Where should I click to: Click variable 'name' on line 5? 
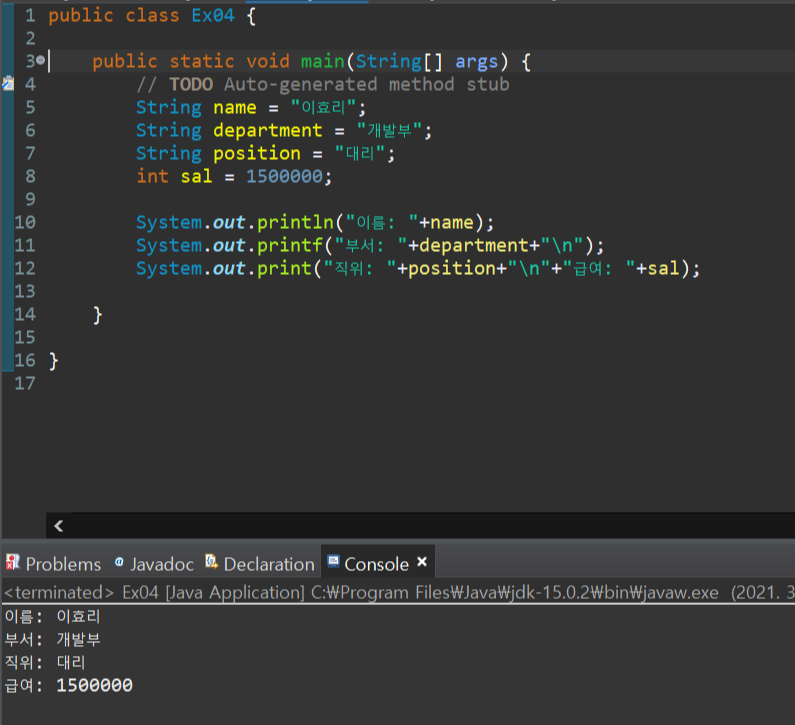[235, 107]
